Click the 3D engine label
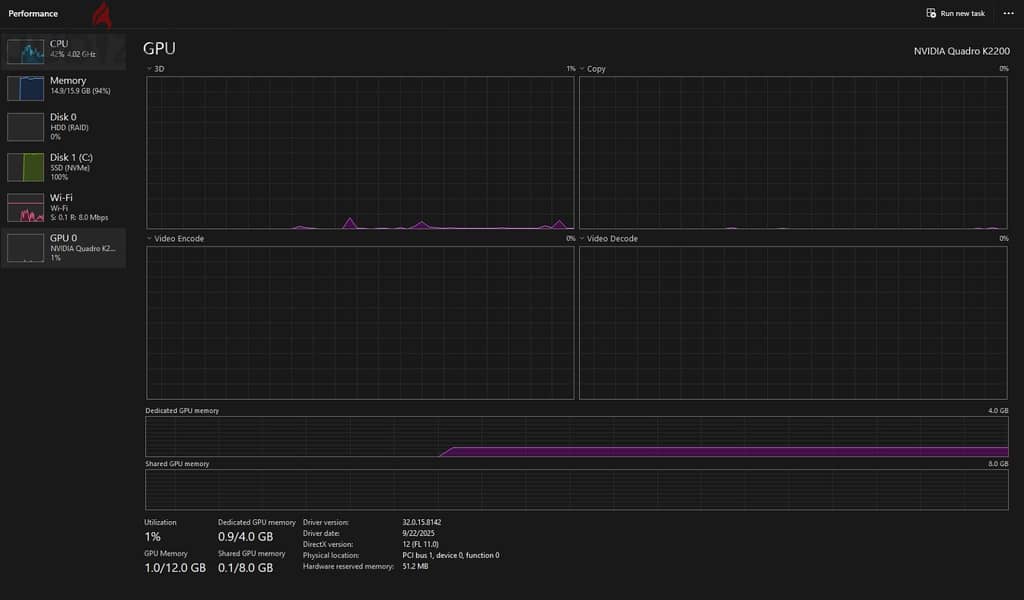The width and height of the screenshot is (1024, 600). (159, 69)
